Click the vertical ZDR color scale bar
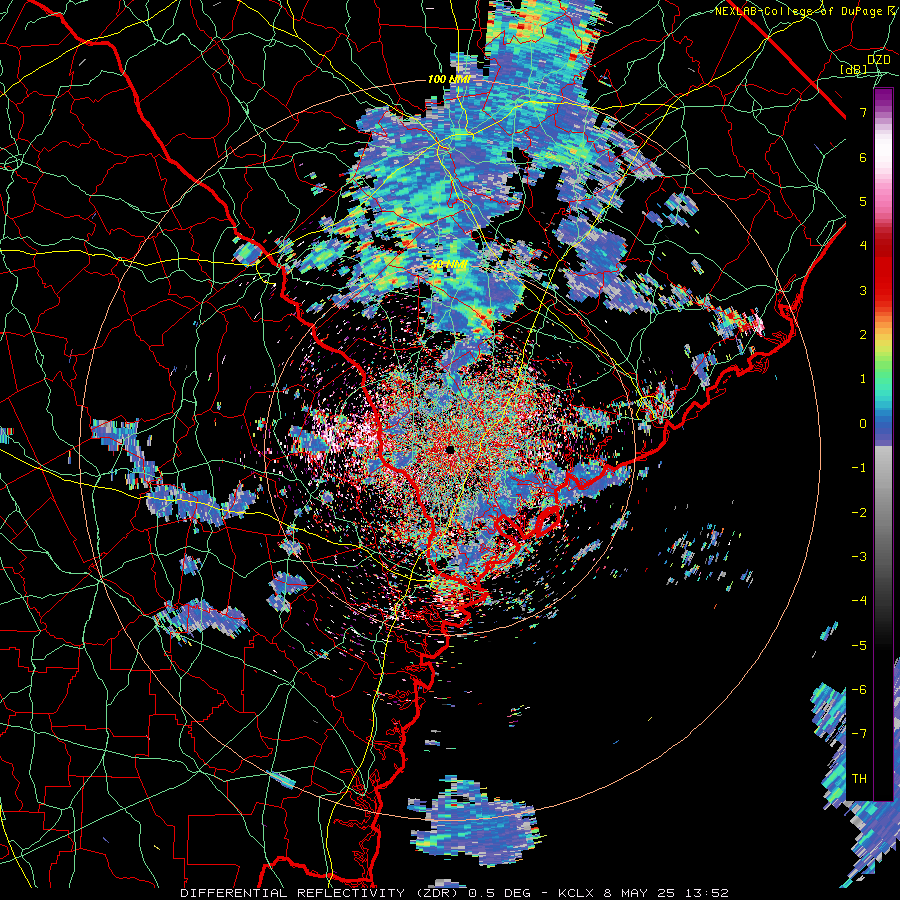 tap(883, 444)
